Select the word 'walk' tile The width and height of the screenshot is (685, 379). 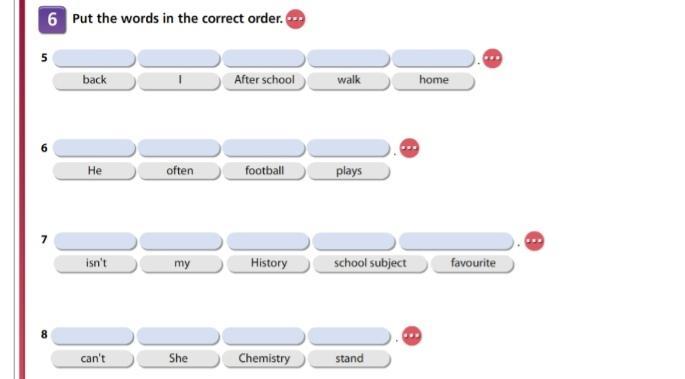click(349, 81)
